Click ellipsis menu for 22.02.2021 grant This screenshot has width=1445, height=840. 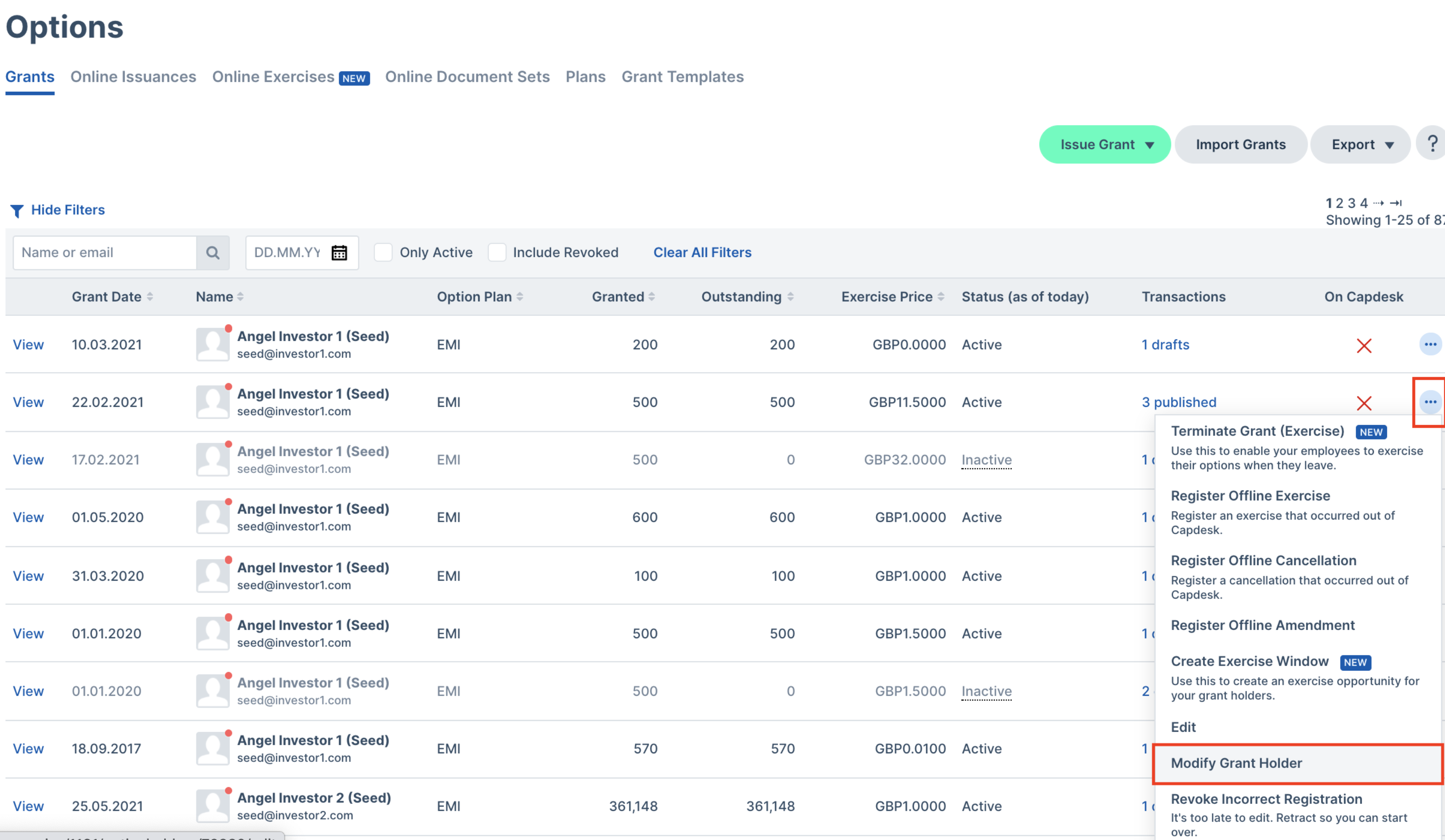tap(1430, 402)
